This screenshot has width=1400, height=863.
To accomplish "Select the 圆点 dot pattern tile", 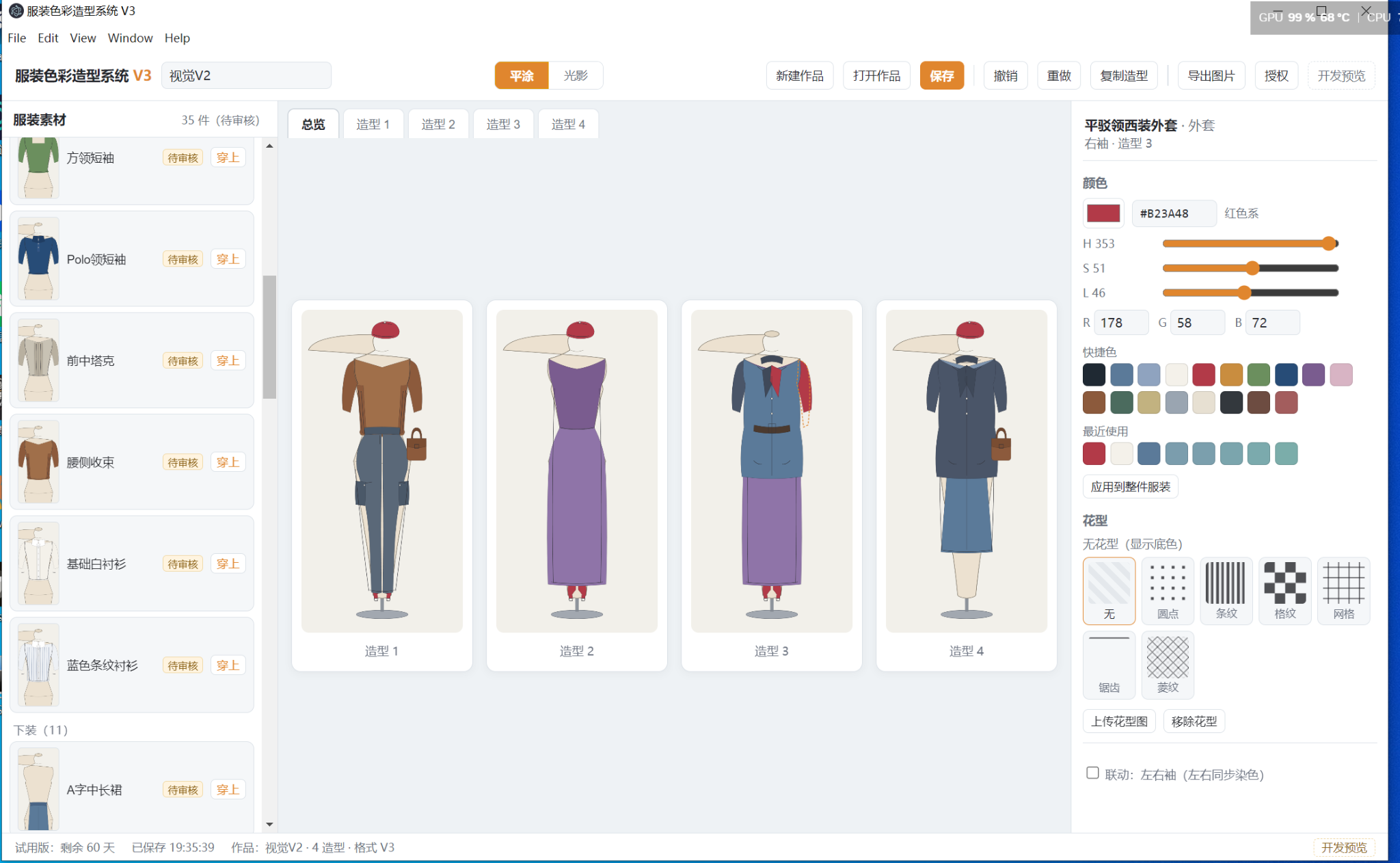I will click(1168, 591).
